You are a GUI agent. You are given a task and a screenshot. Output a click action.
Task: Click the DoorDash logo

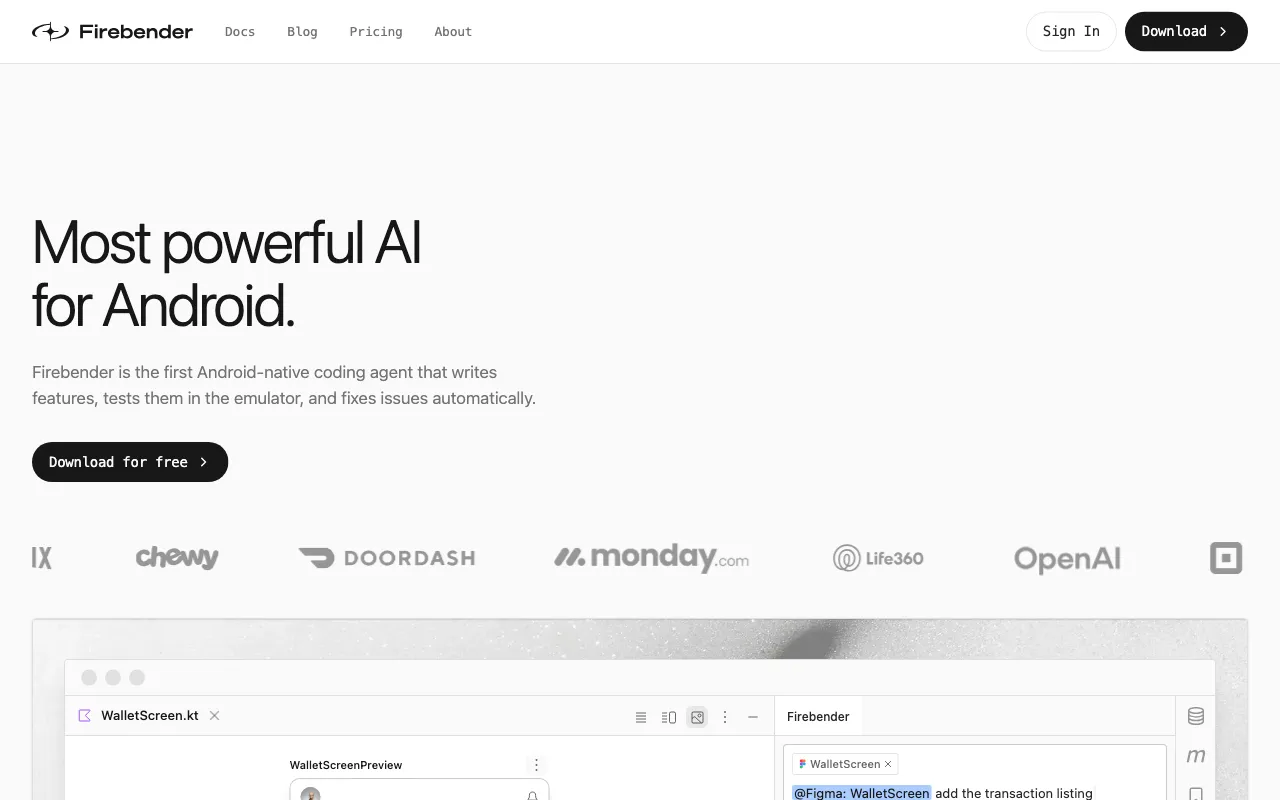387,558
